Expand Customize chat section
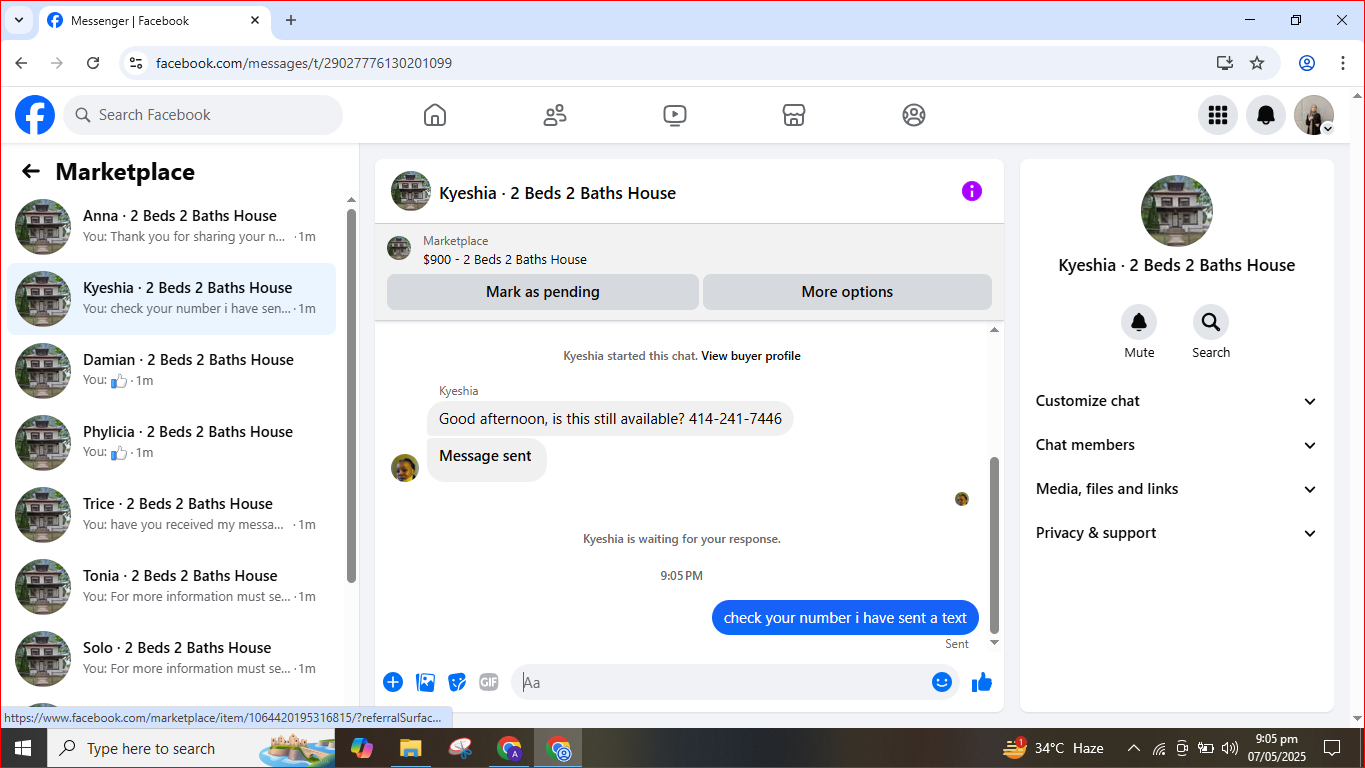This screenshot has height=768, width=1365. point(1177,401)
